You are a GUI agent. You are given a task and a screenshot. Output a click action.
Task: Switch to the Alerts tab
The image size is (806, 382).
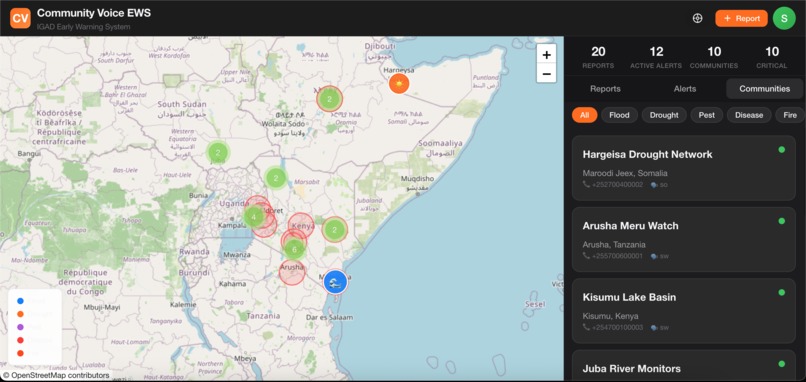[685, 89]
